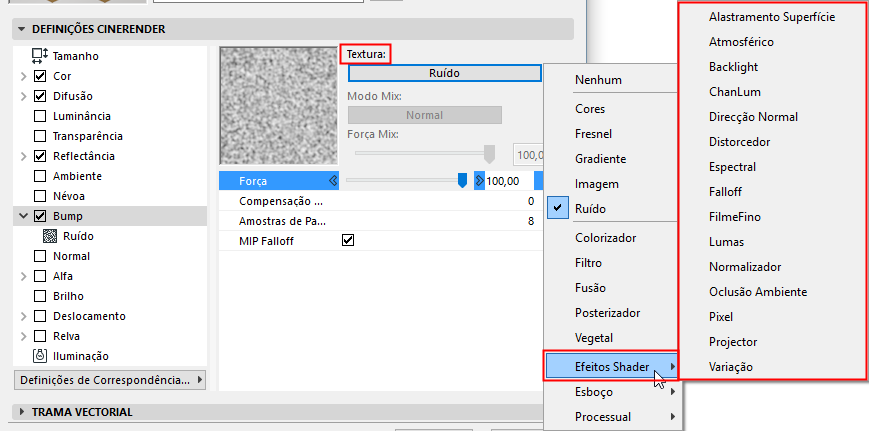Image resolution: width=869 pixels, height=431 pixels.
Task: Enable the Névoa channel checkbox
Action: [x=40, y=196]
